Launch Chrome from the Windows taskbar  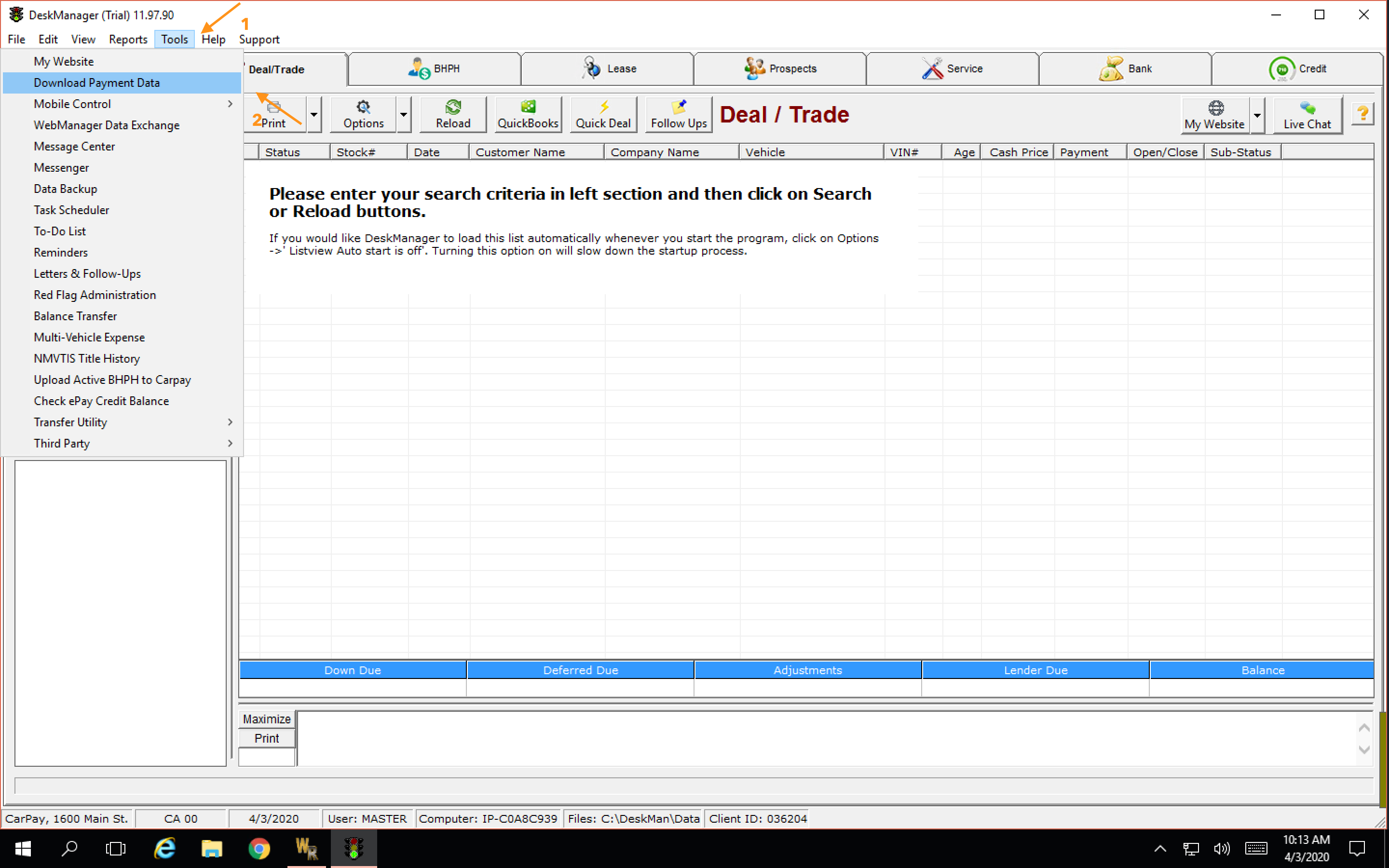point(259,849)
